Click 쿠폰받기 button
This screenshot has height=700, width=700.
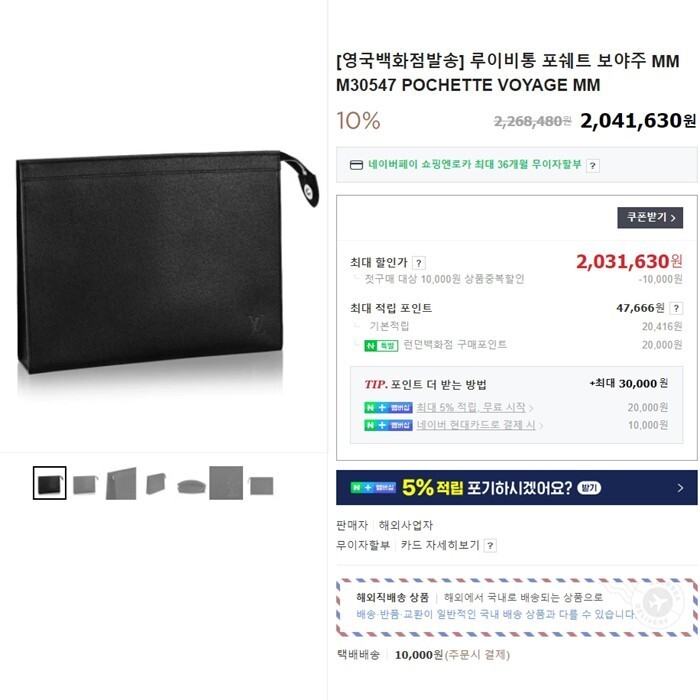coord(650,218)
